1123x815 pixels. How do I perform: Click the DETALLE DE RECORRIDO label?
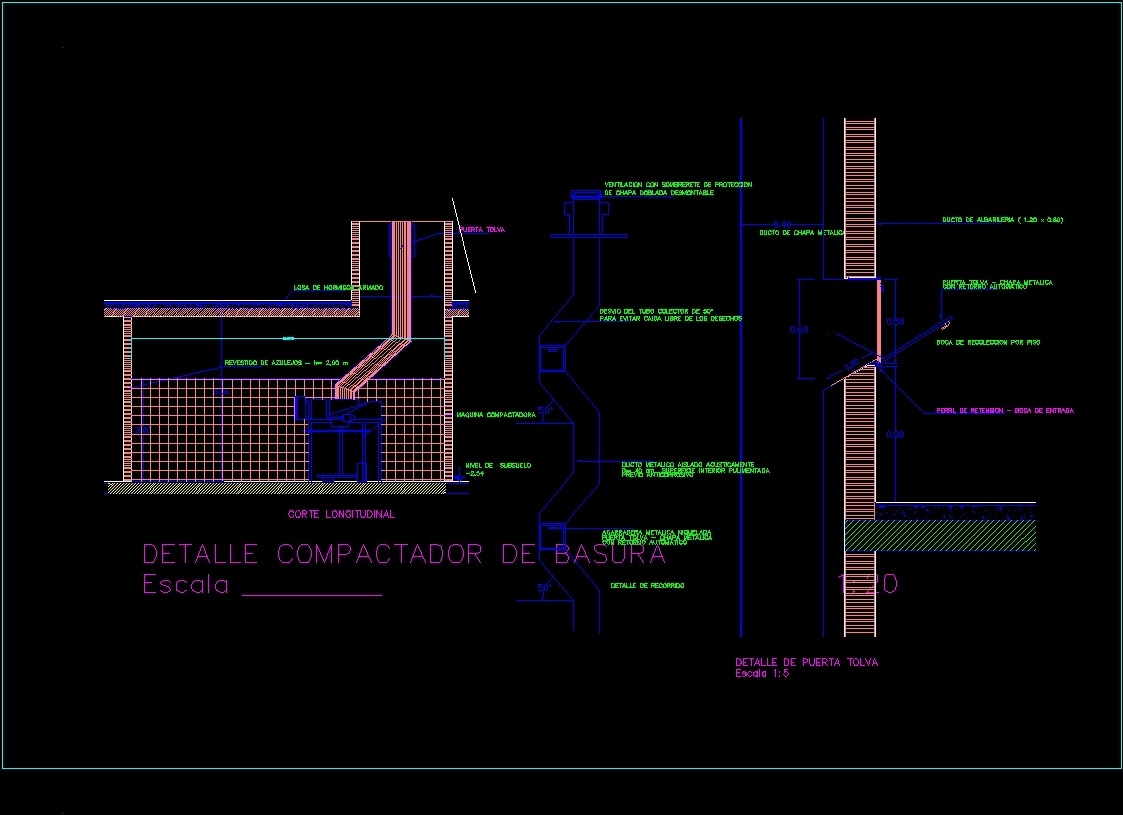pyautogui.click(x=647, y=584)
